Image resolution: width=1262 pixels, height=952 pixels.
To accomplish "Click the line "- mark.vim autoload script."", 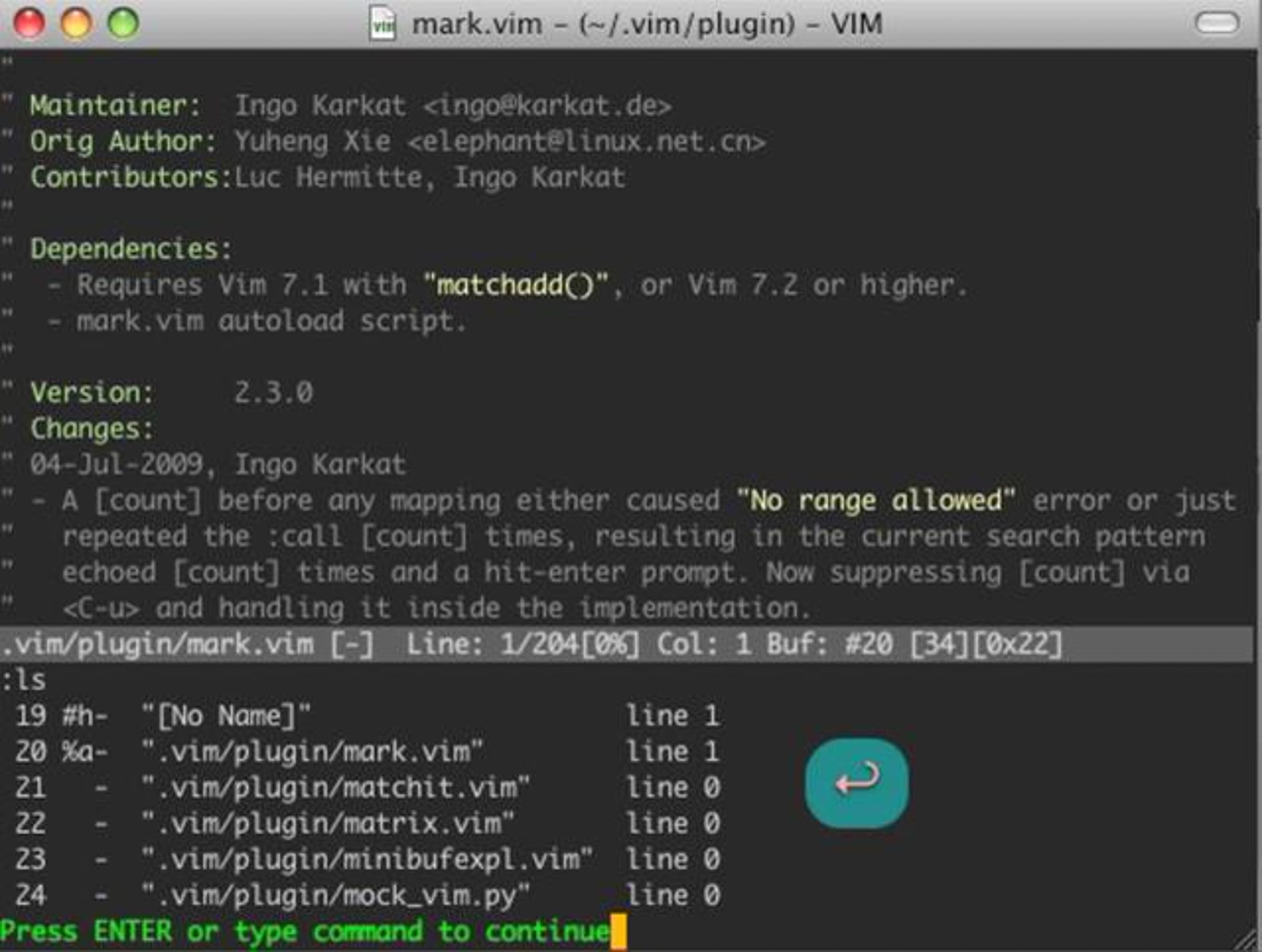I will (257, 321).
